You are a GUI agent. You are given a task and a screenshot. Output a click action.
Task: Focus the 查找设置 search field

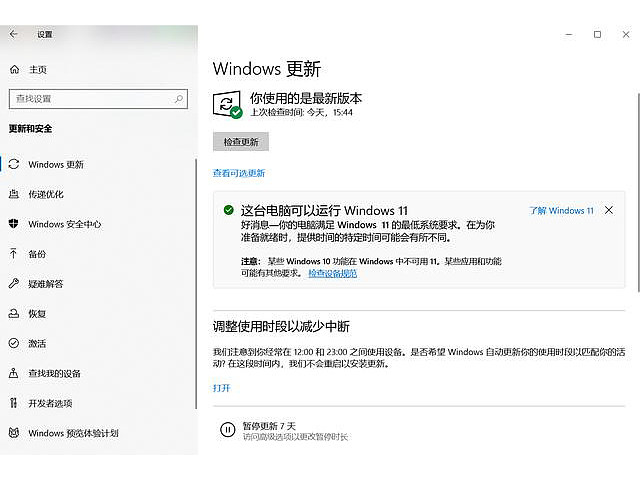tap(98, 99)
